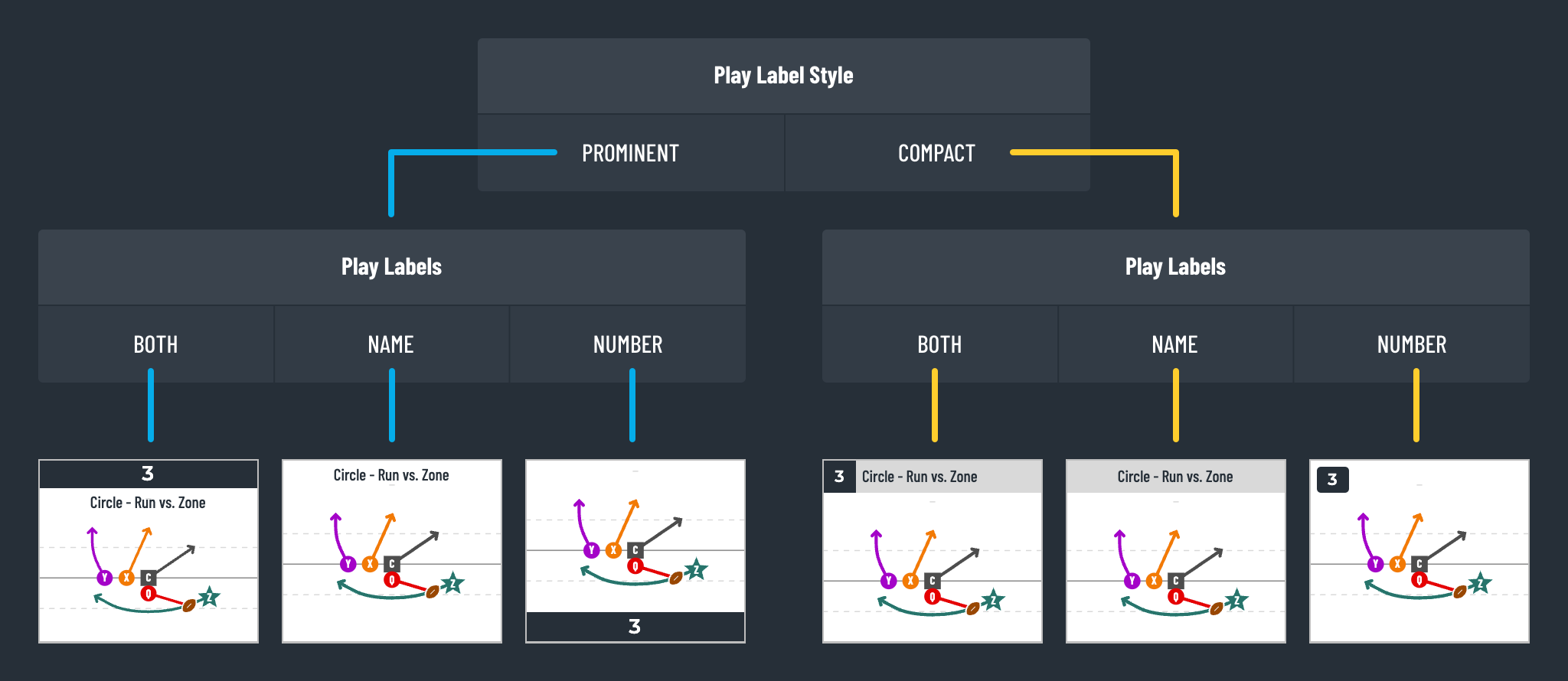Image resolution: width=1568 pixels, height=681 pixels.
Task: Choose NAME under compact Play Labels
Action: pyautogui.click(x=1175, y=344)
